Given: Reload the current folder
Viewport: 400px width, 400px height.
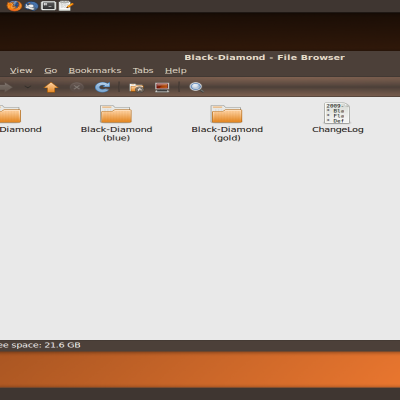Looking at the screenshot, I should point(102,87).
